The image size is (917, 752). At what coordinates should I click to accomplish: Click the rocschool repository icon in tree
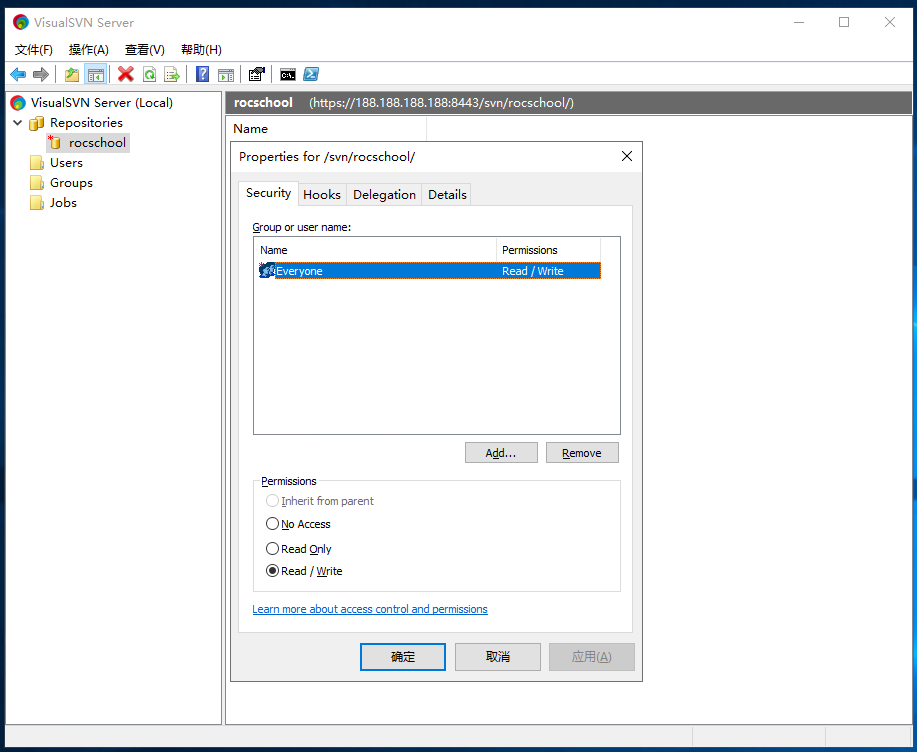click(x=54, y=142)
